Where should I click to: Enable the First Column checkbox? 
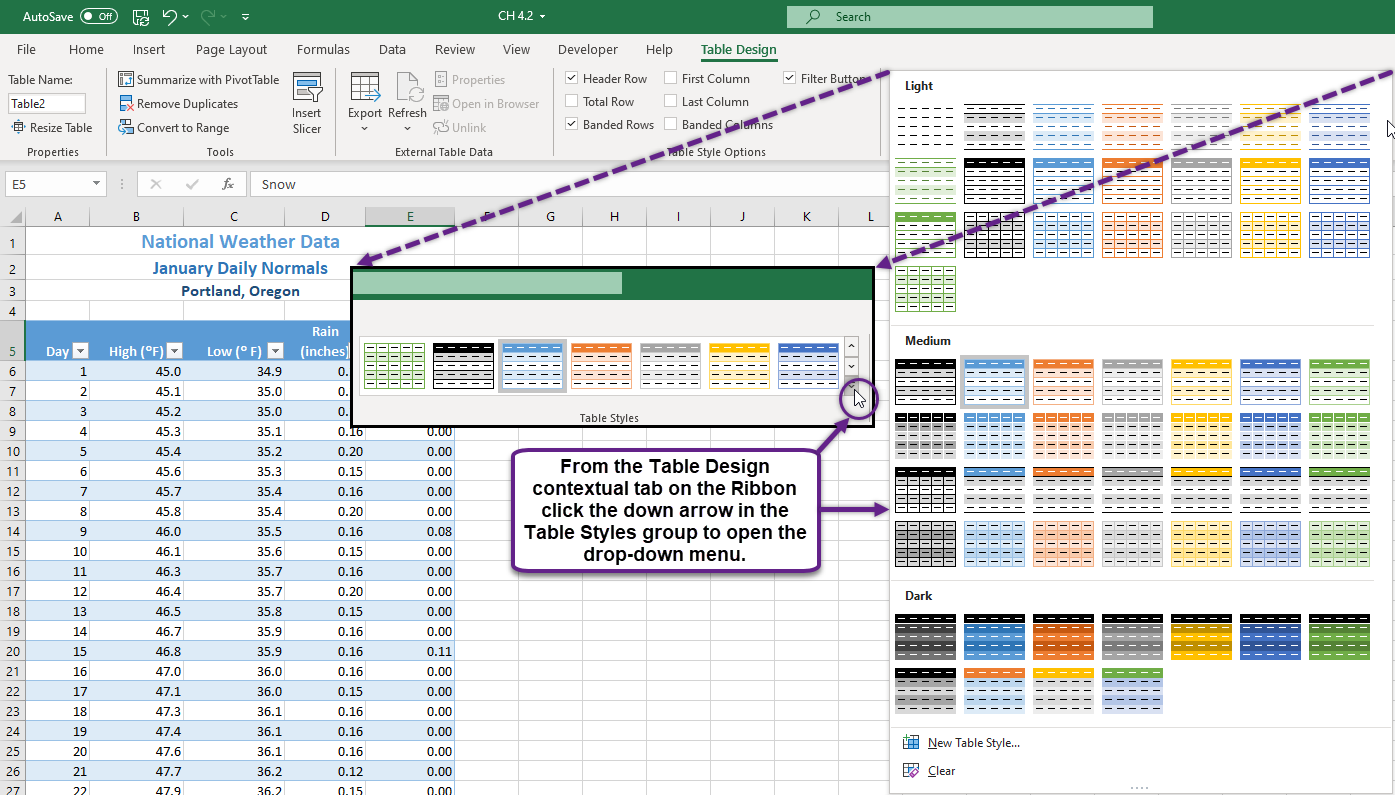coord(670,78)
